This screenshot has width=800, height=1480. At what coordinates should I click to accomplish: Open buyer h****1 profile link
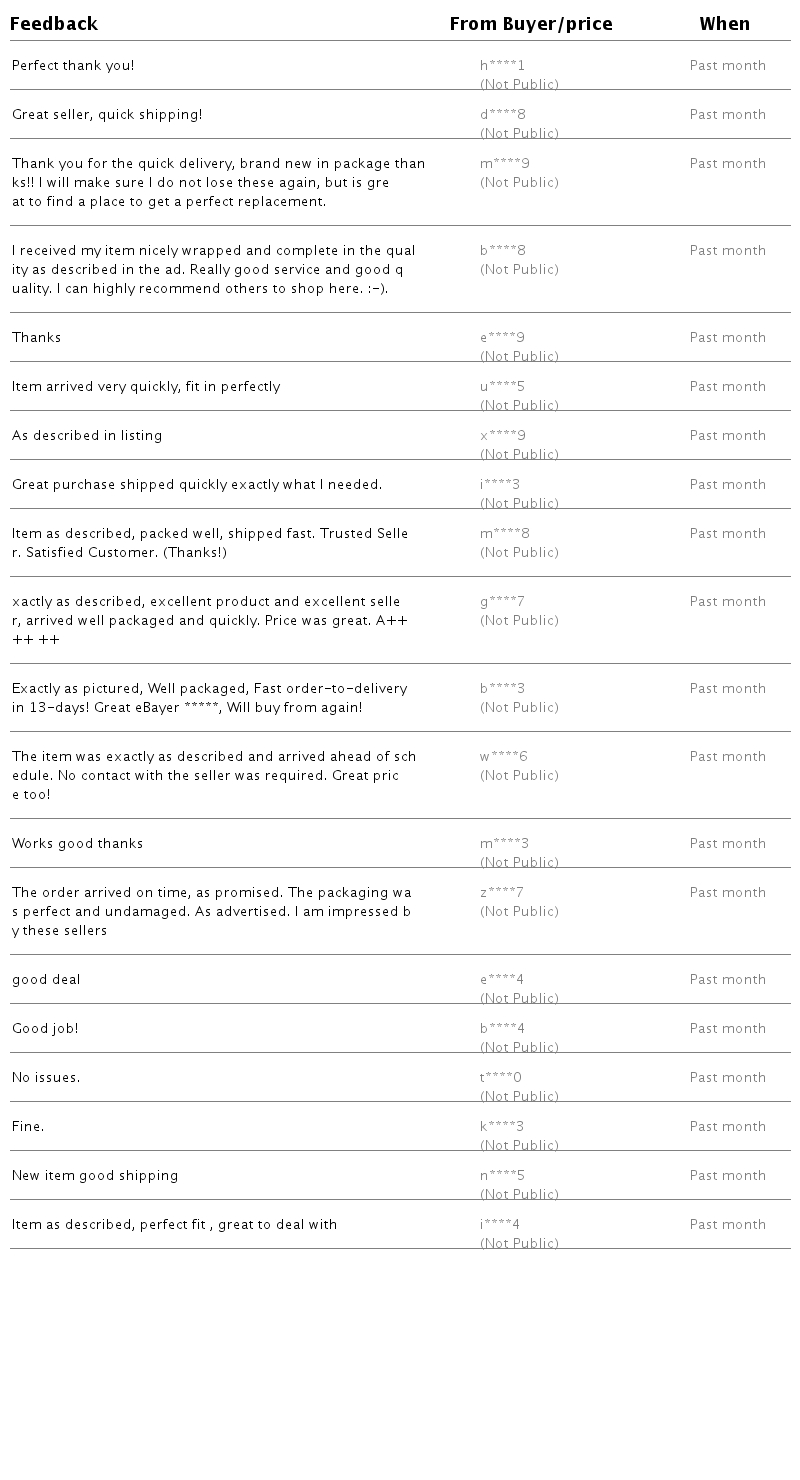pos(502,66)
